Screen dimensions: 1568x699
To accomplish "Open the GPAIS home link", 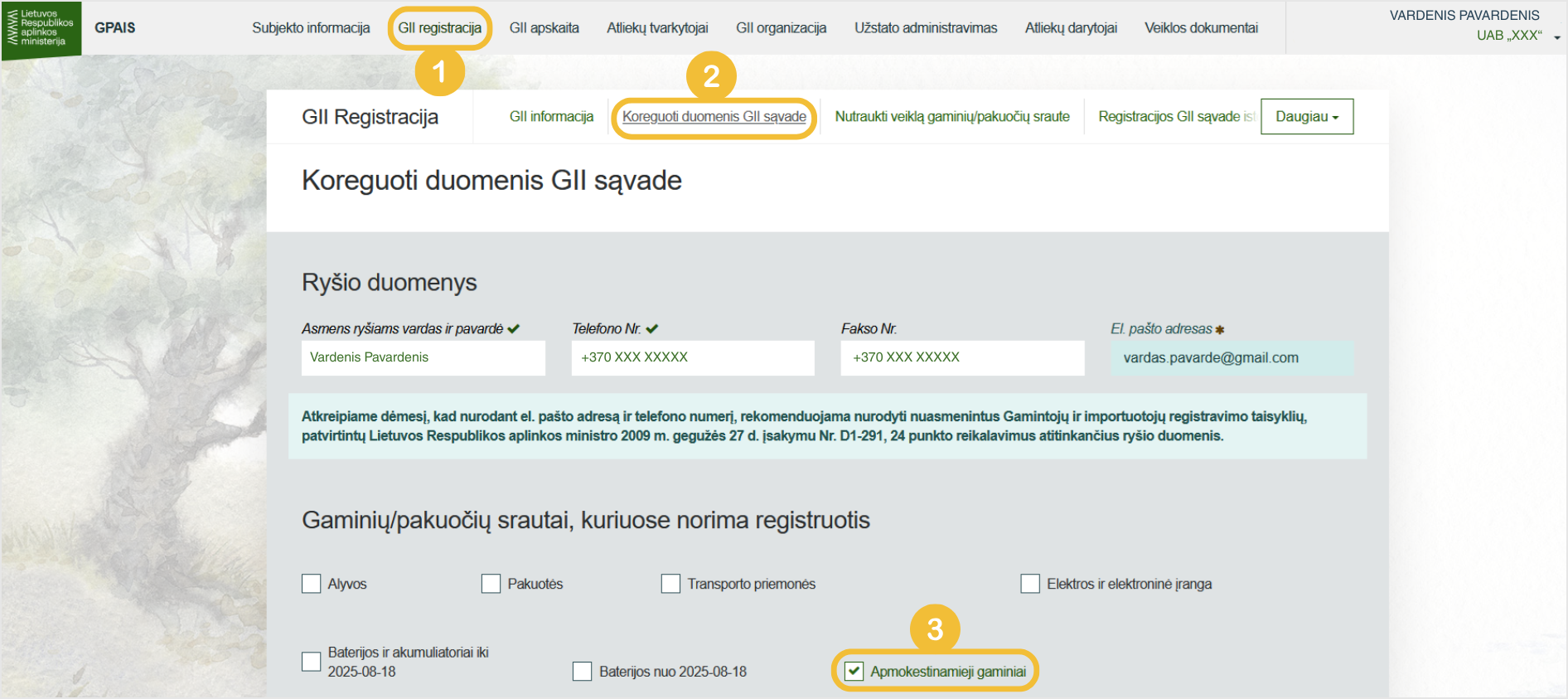I will pos(114,28).
